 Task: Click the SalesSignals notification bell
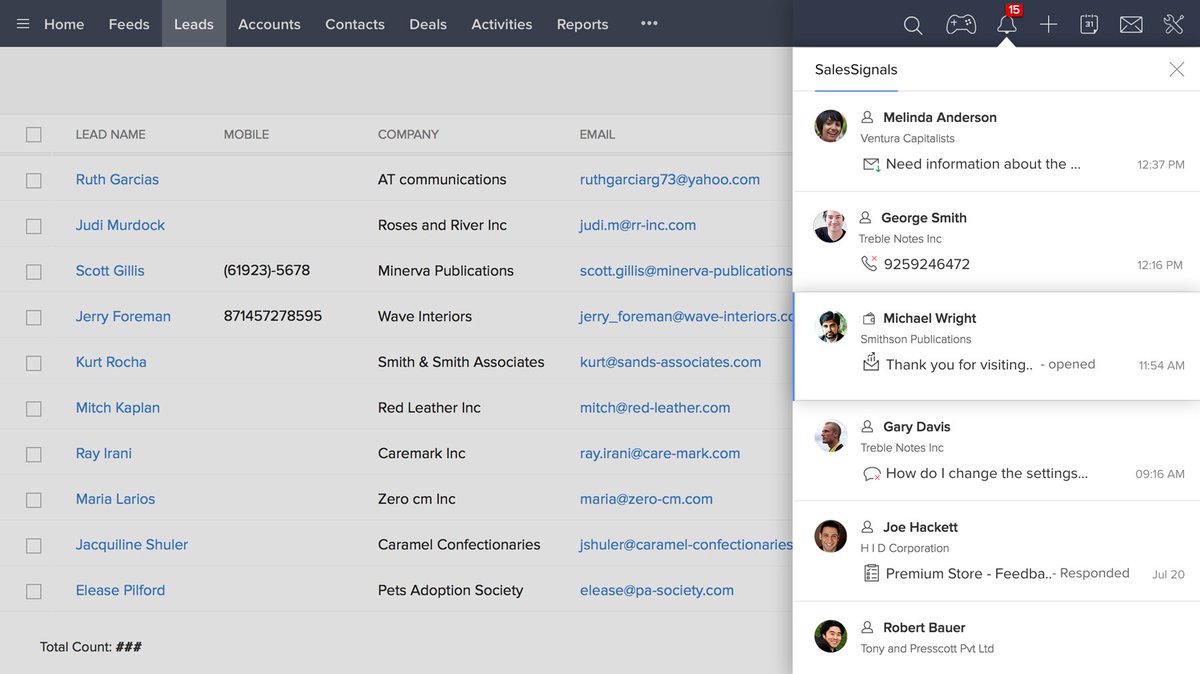click(x=1006, y=24)
